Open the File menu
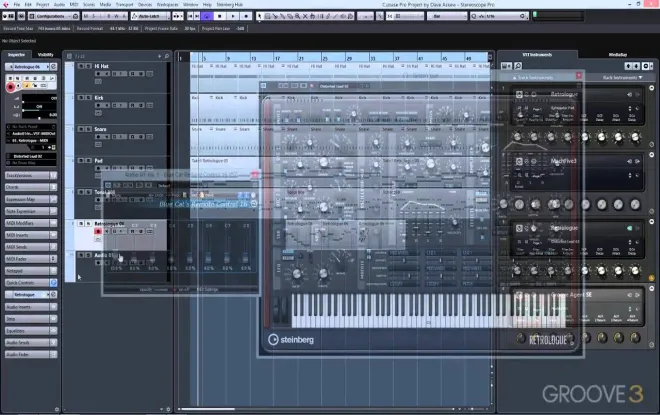 coord(16,5)
